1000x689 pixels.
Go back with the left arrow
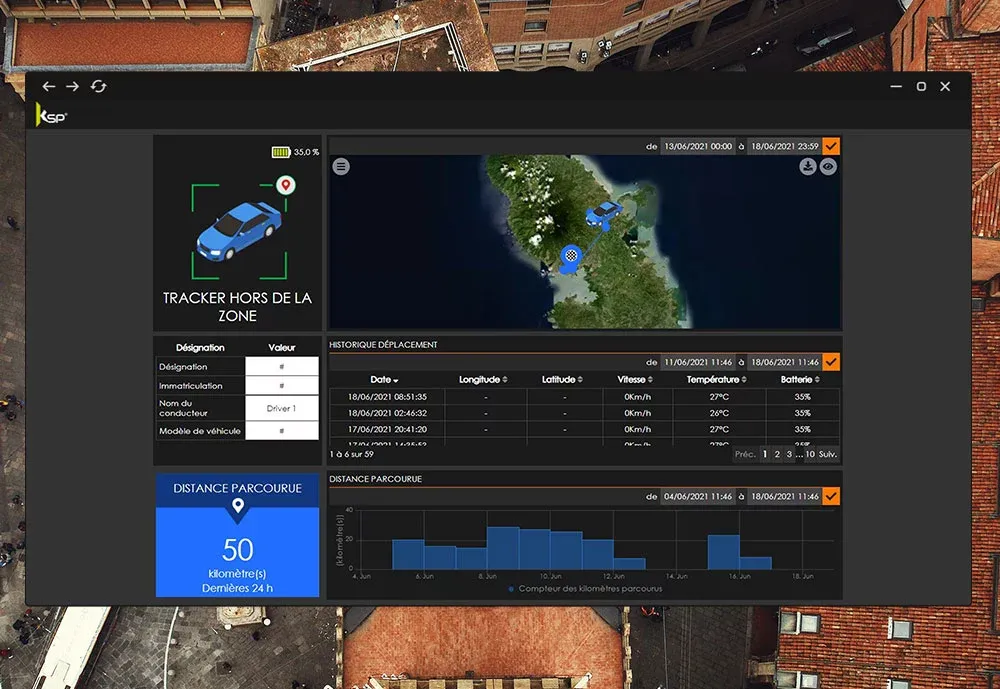point(49,87)
